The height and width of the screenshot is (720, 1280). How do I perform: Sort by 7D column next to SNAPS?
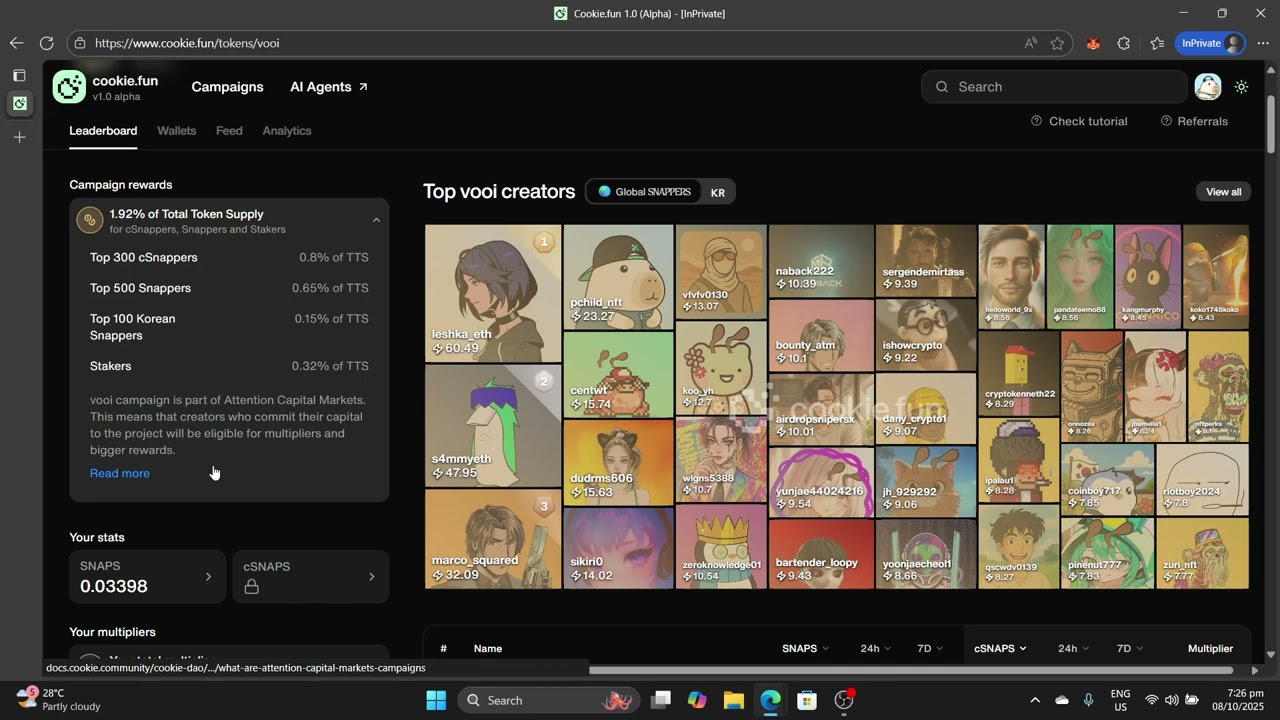[930, 648]
